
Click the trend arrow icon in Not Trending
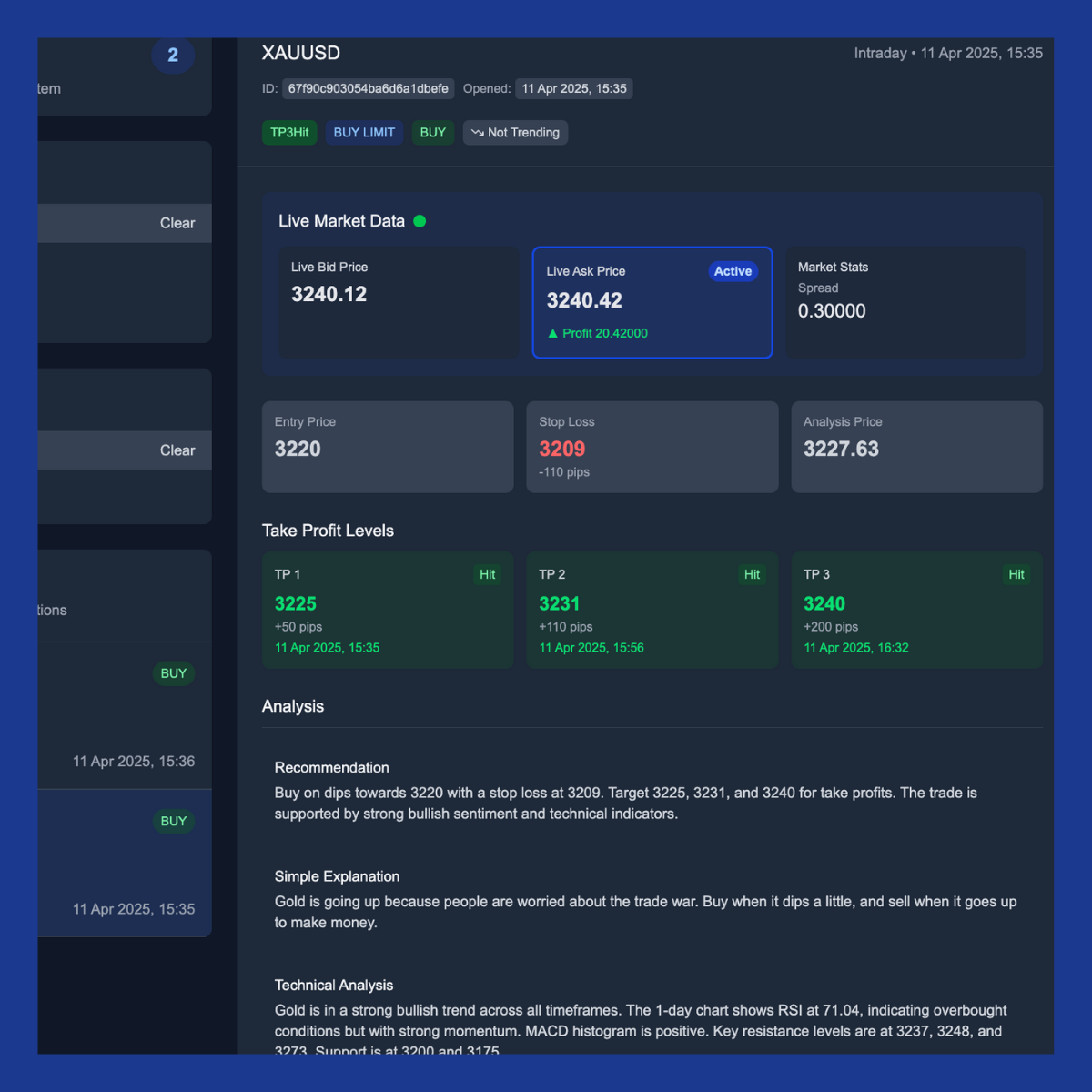[477, 133]
